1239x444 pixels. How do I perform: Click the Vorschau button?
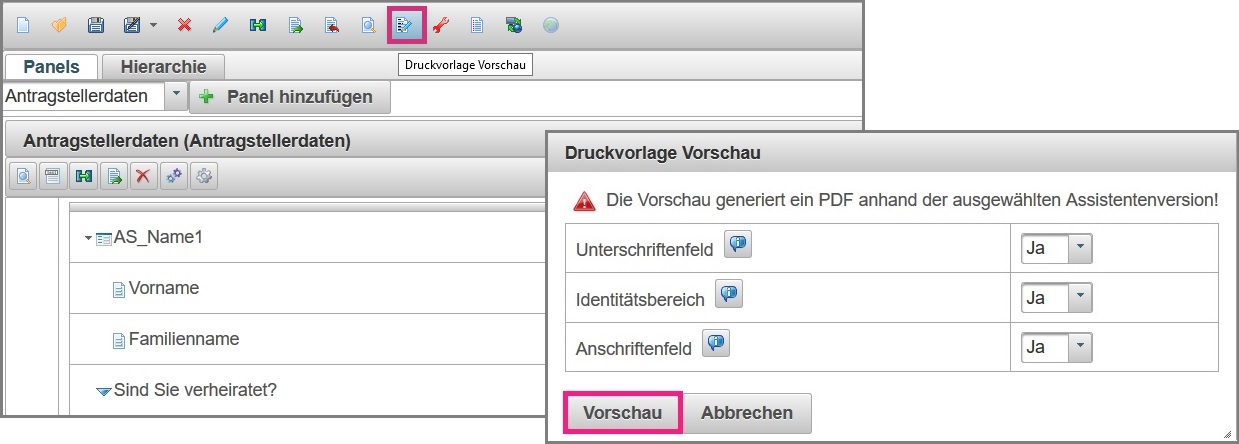point(623,413)
